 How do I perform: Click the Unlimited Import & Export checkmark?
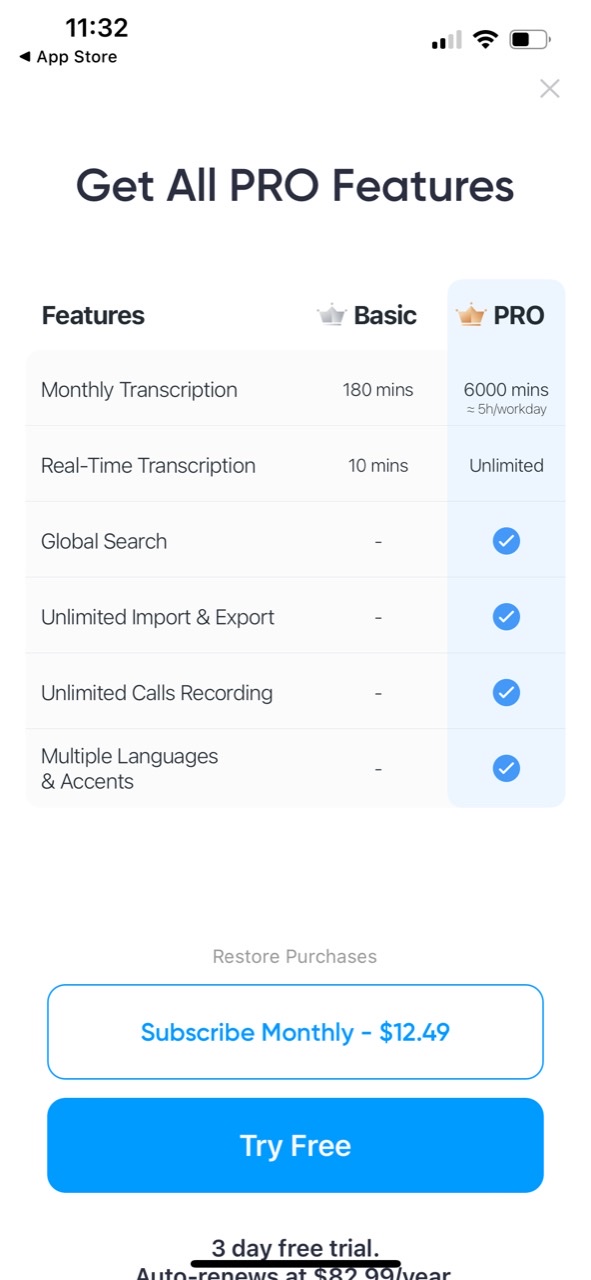click(506, 616)
